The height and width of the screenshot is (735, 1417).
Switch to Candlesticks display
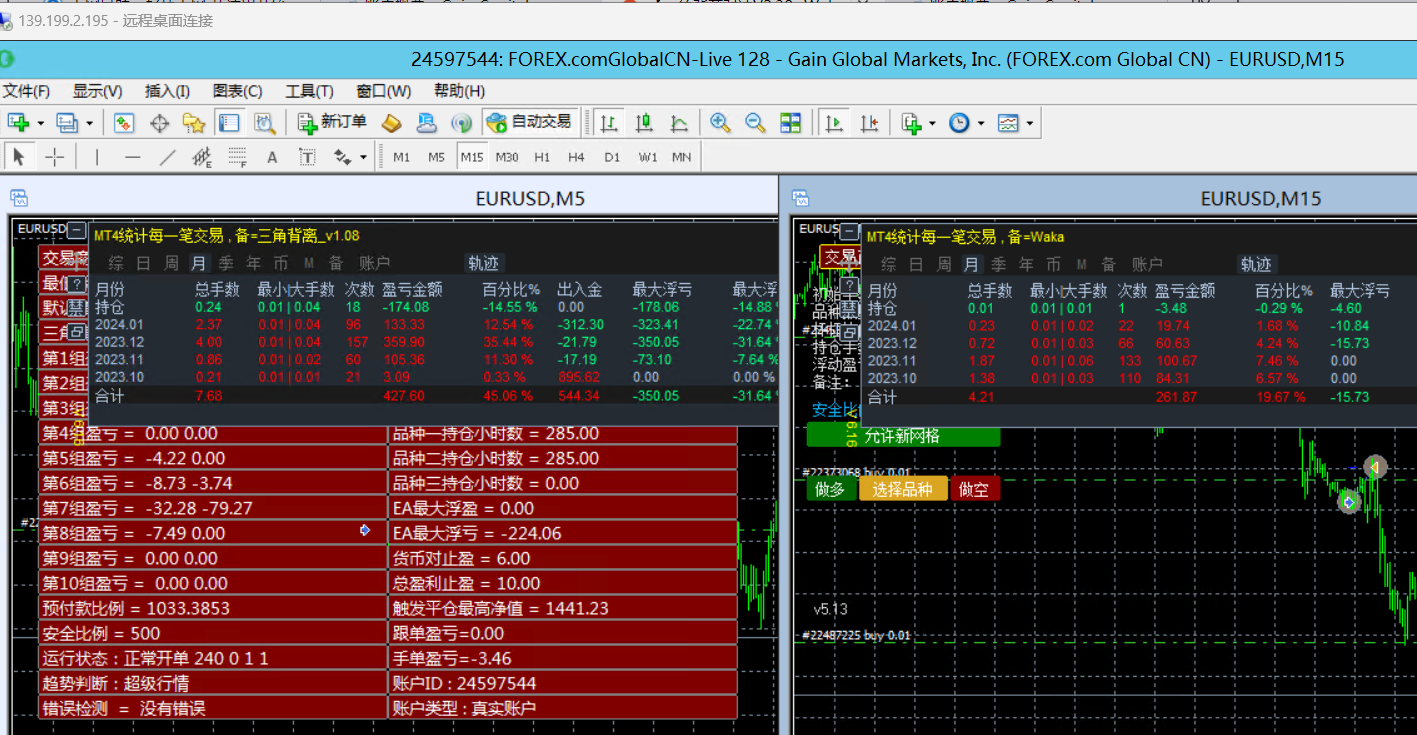(644, 123)
